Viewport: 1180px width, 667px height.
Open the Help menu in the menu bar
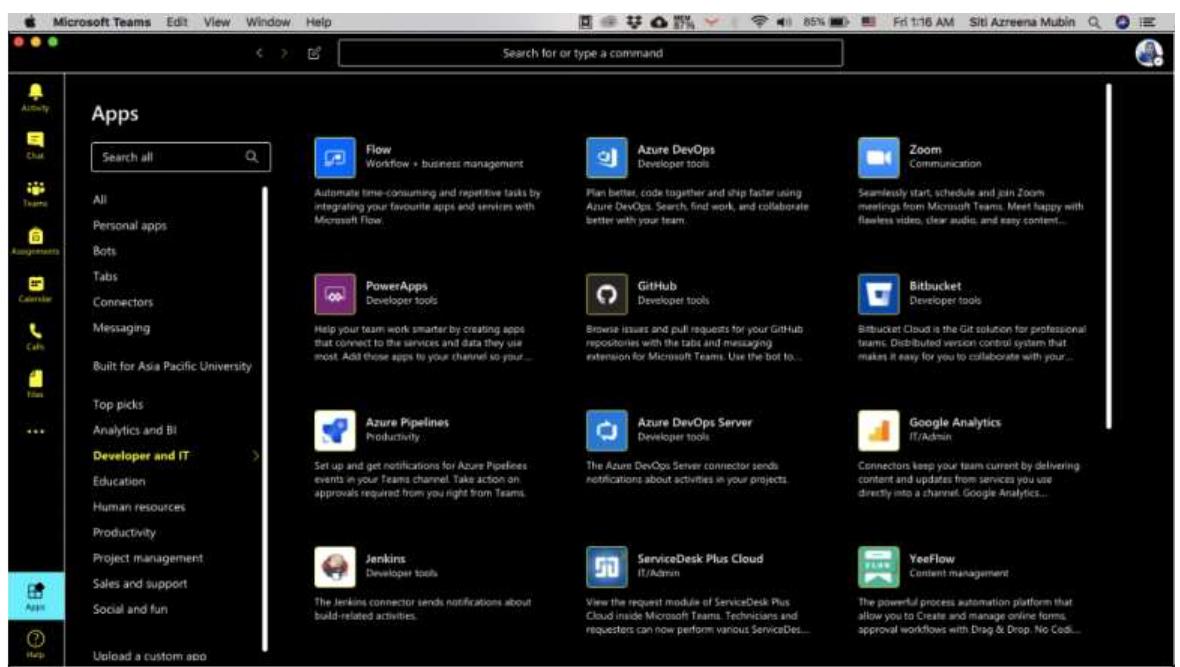(318, 22)
